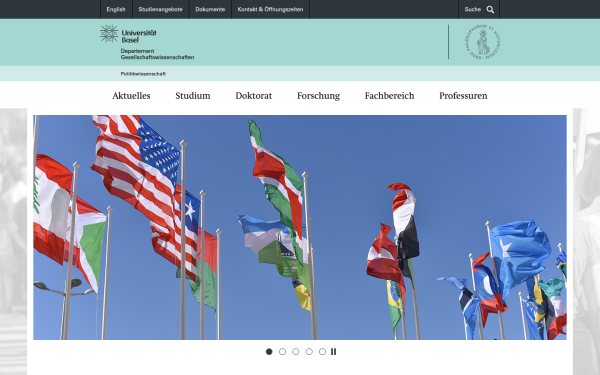Viewport: 600px width, 375px height.
Task: Show the fourth slide via its dot
Action: (309, 352)
